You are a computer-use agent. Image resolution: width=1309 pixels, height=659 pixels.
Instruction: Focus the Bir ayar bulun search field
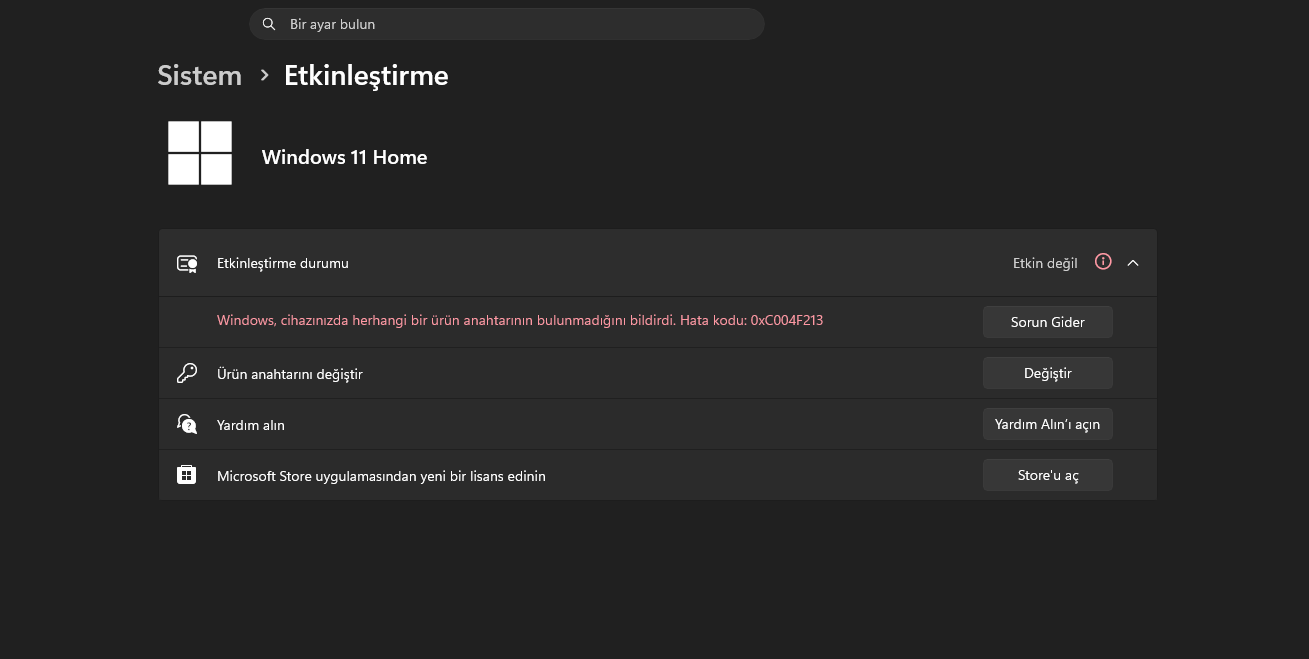click(x=507, y=24)
